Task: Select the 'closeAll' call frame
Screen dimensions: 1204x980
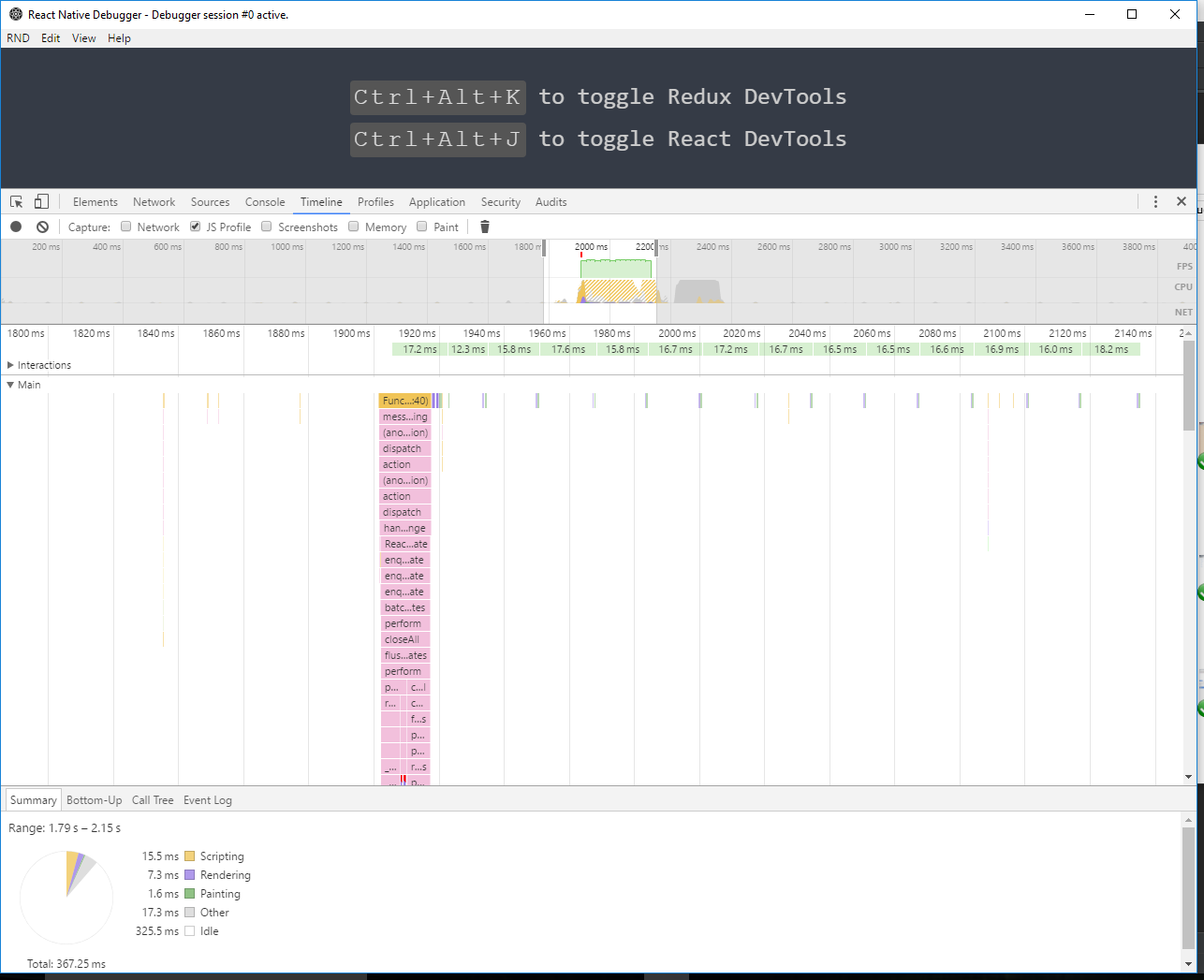Action: [405, 639]
